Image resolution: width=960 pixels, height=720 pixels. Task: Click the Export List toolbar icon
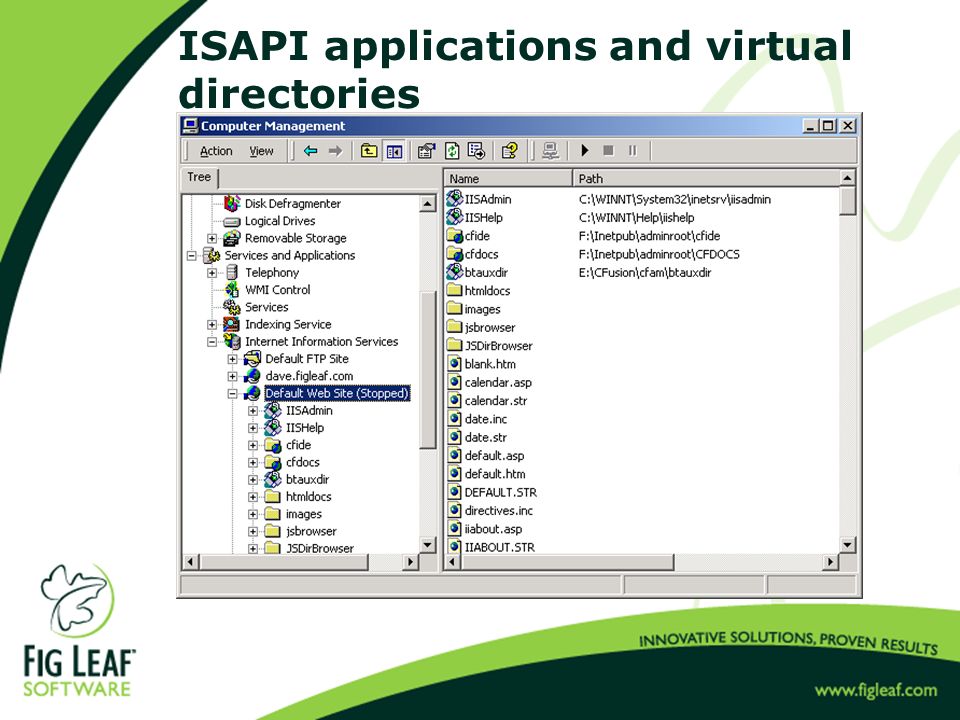pos(476,151)
